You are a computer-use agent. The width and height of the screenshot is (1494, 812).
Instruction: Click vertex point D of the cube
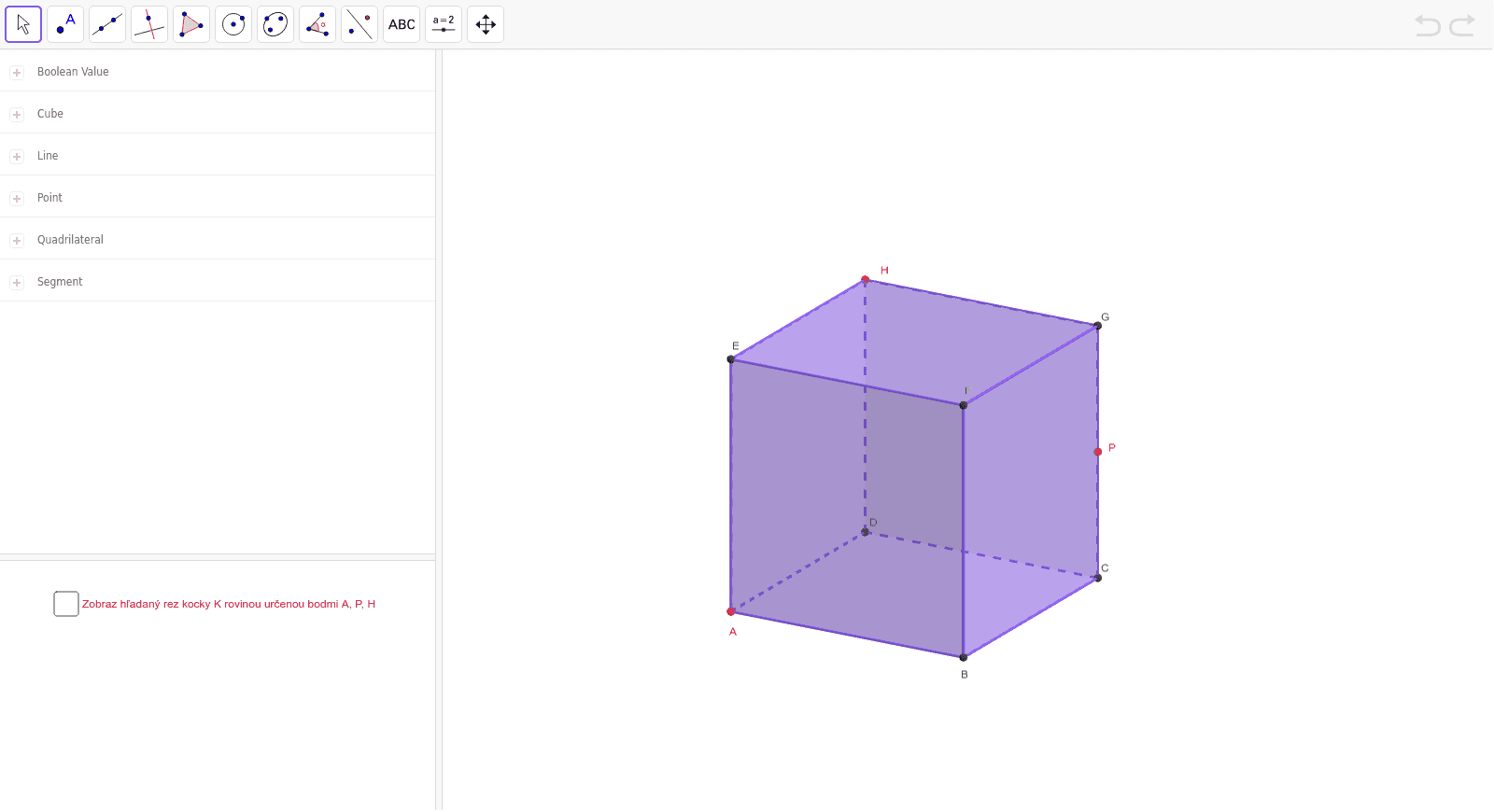click(x=866, y=531)
